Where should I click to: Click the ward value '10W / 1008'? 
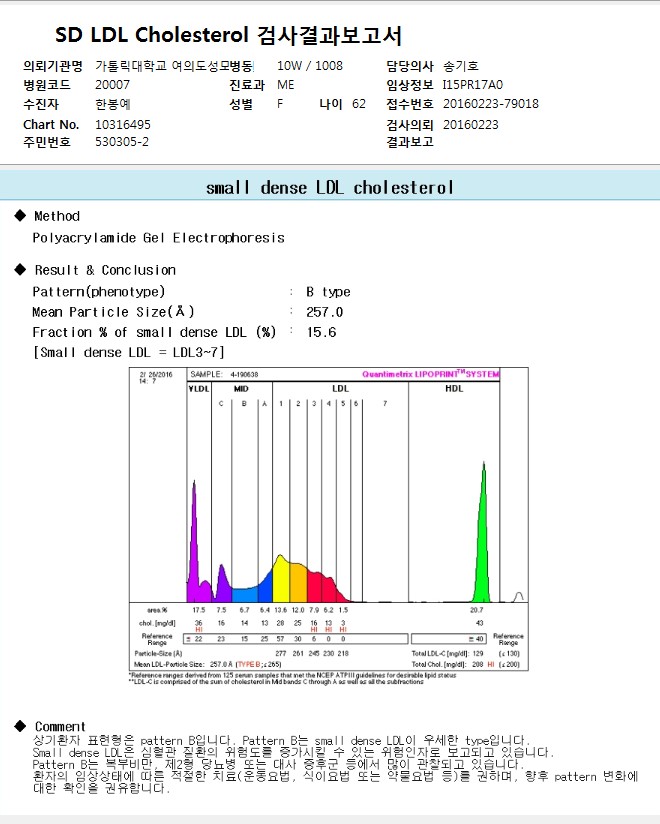310,66
